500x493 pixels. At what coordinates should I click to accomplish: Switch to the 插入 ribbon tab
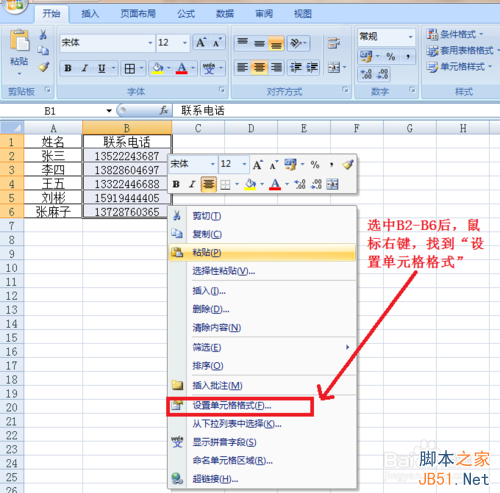(90, 14)
